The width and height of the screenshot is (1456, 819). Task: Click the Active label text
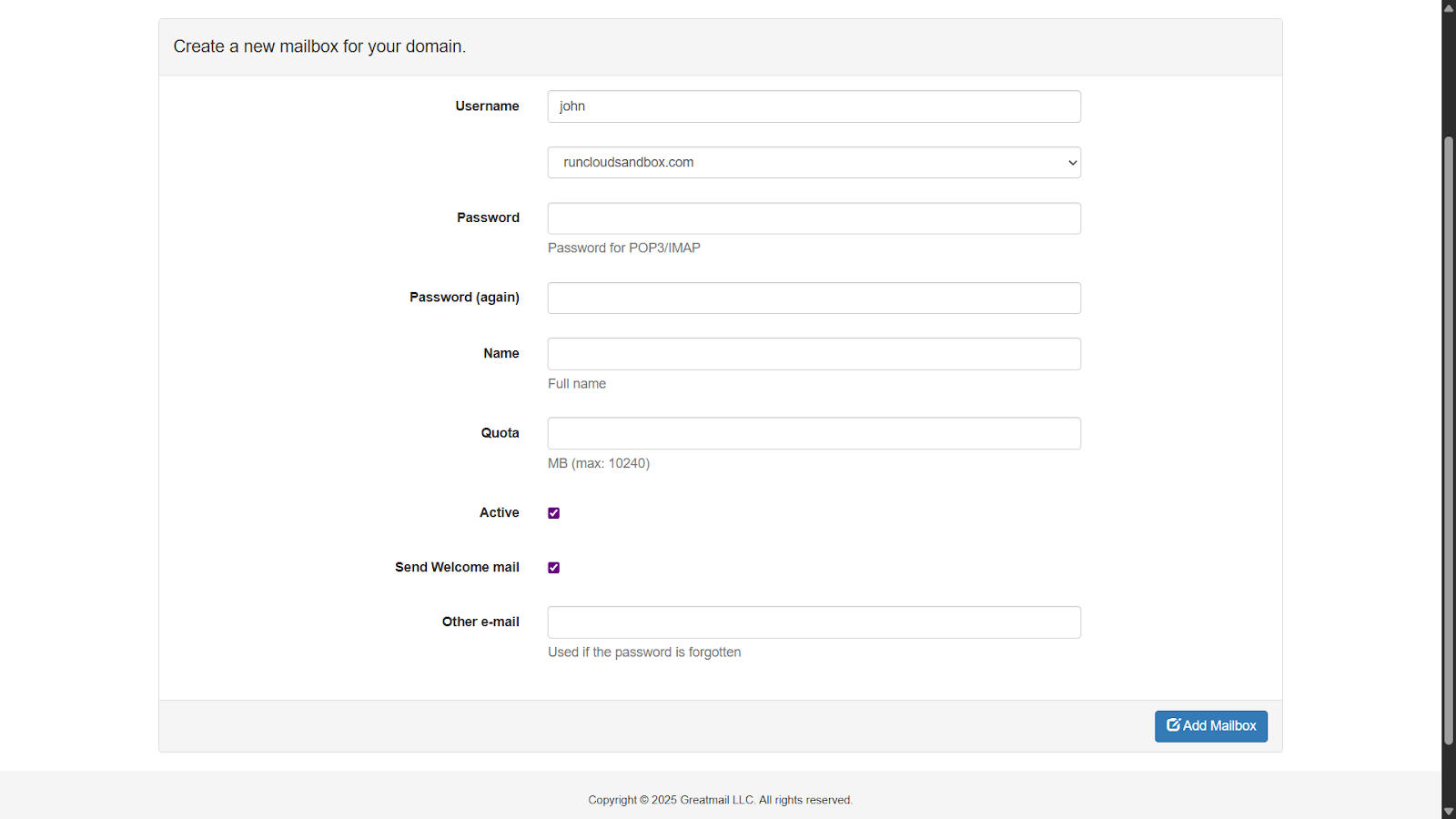pyautogui.click(x=499, y=513)
